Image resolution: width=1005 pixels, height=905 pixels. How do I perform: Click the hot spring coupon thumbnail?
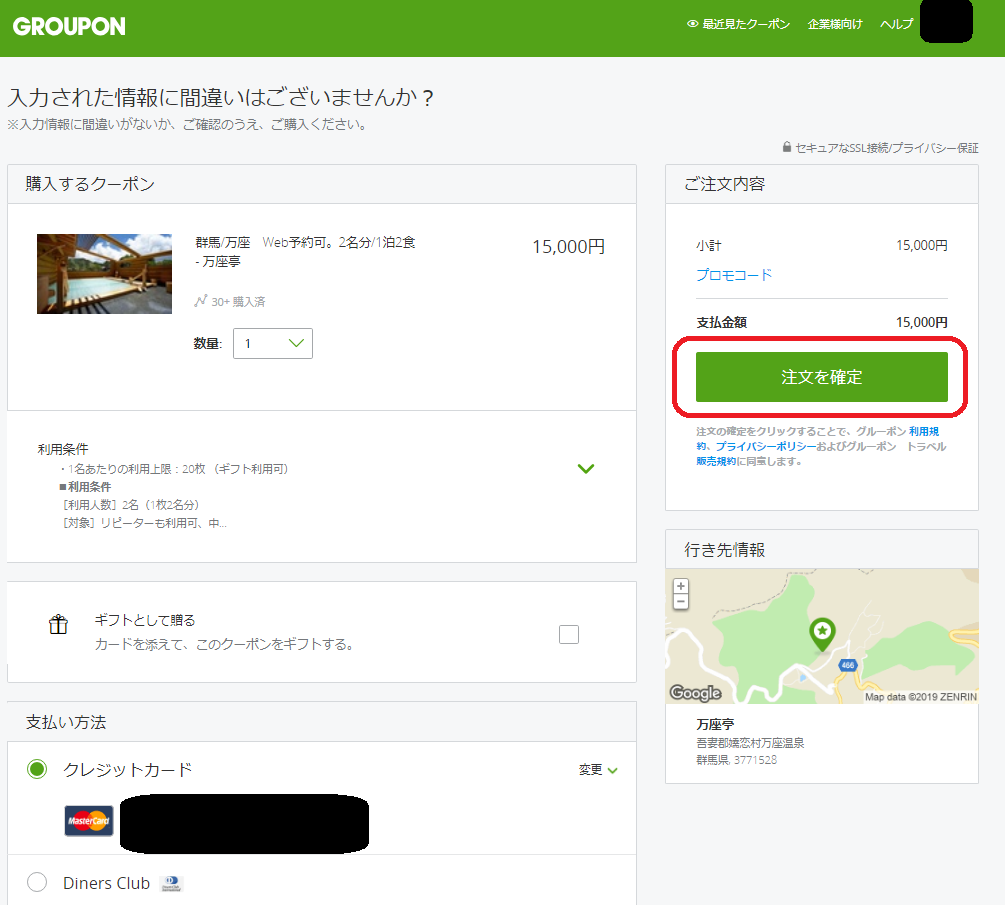coord(104,274)
